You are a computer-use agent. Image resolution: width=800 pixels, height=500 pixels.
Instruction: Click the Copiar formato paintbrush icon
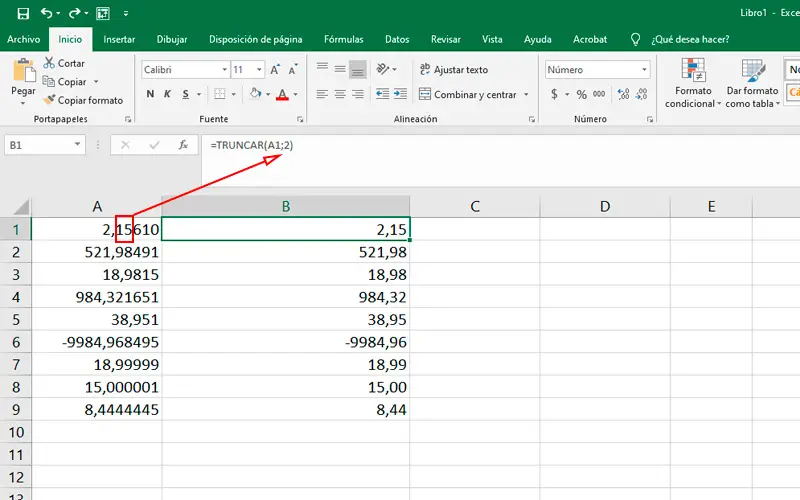pos(49,100)
